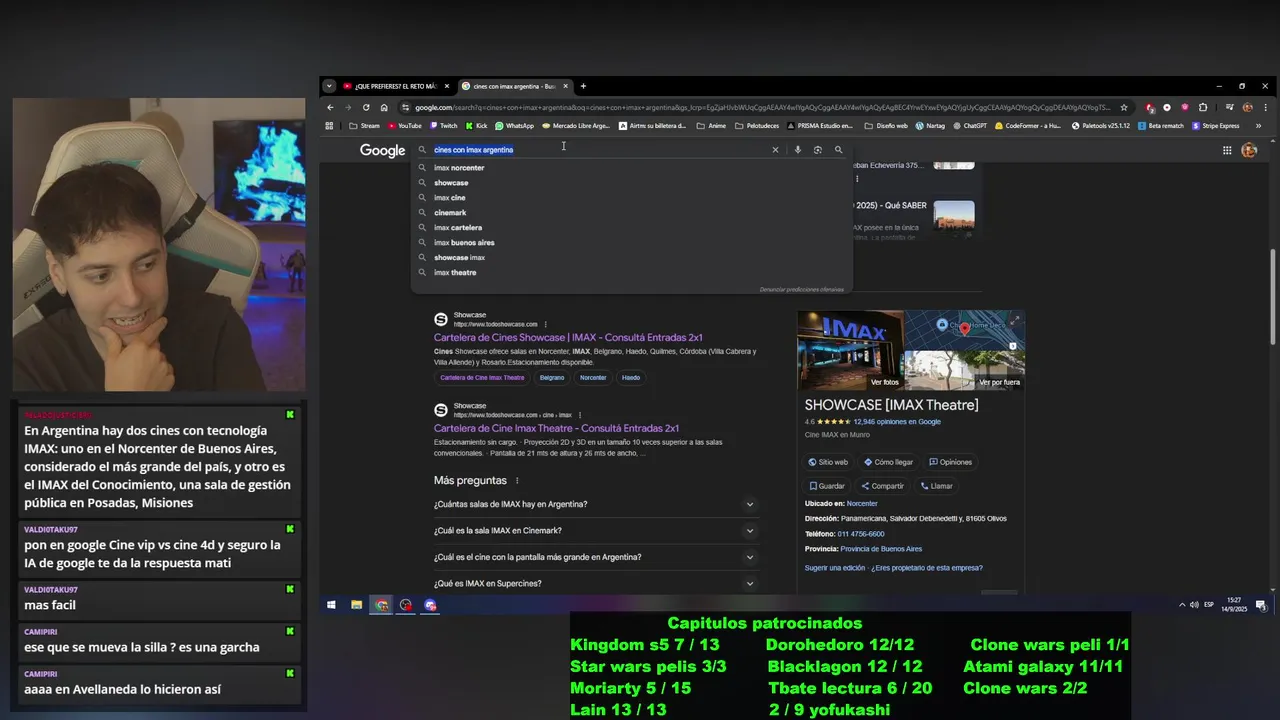Click the Google logo
Viewport: 1280px width, 720px height.
(382, 150)
